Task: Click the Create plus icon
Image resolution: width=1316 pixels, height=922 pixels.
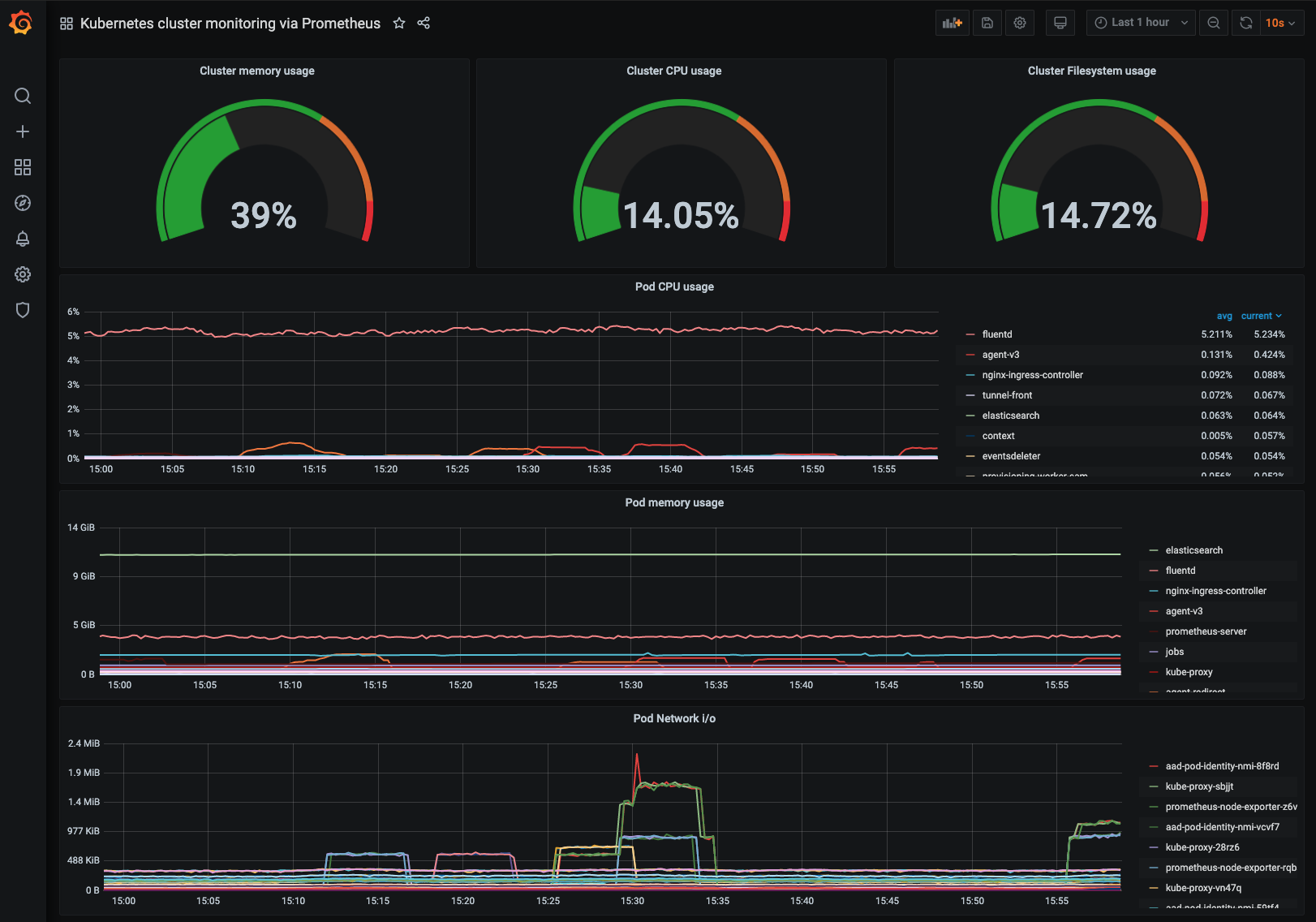Action: pos(23,131)
